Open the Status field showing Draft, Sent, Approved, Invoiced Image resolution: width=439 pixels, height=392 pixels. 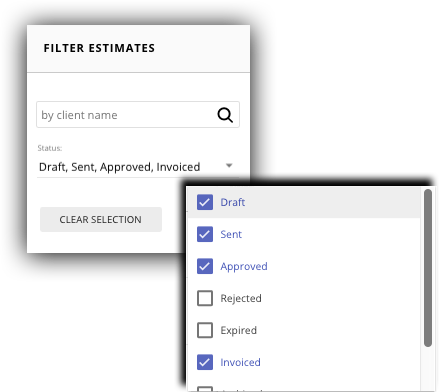pos(138,167)
